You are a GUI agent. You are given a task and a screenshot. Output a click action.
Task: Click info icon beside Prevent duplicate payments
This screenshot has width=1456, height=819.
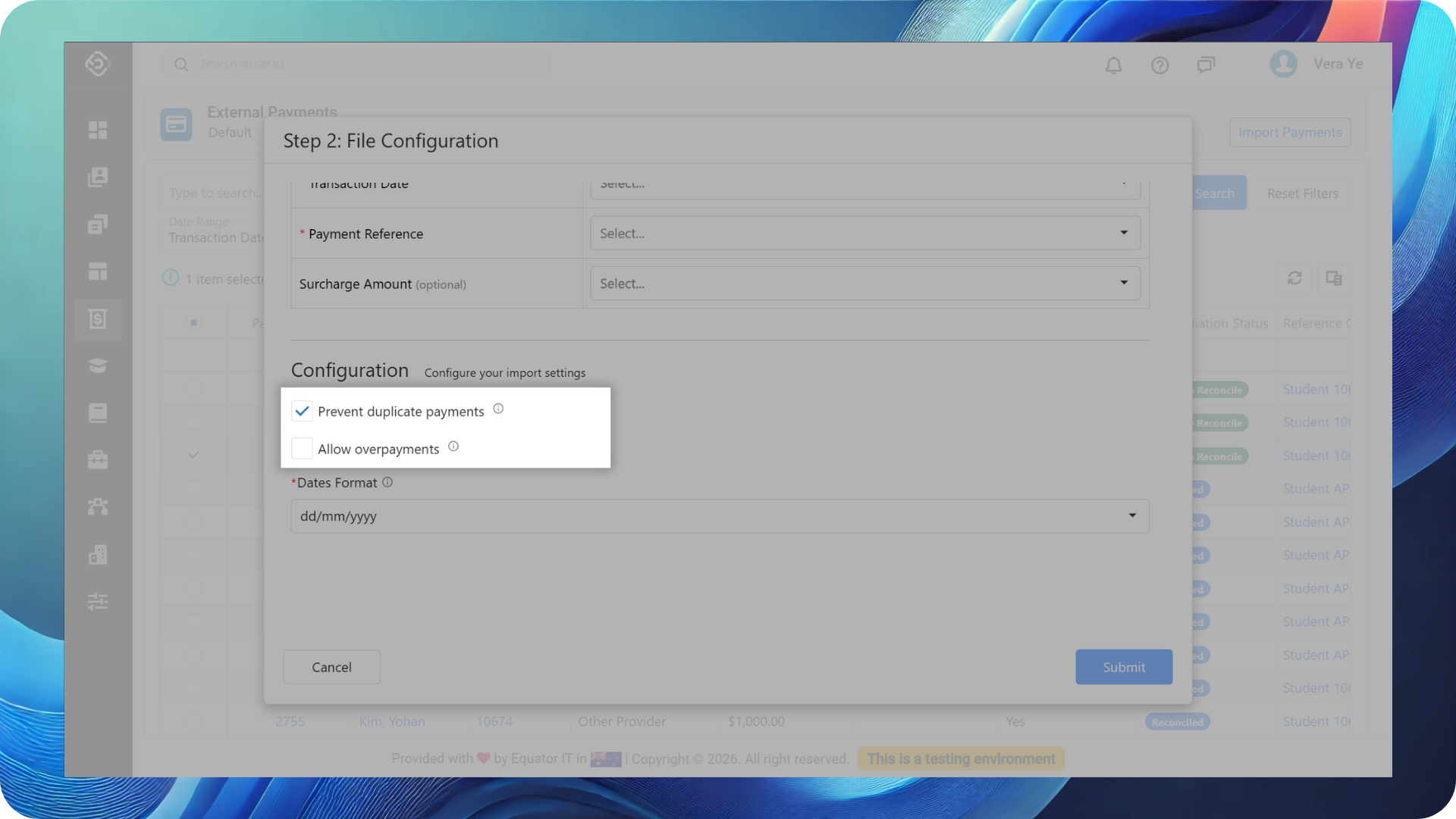pyautogui.click(x=498, y=409)
